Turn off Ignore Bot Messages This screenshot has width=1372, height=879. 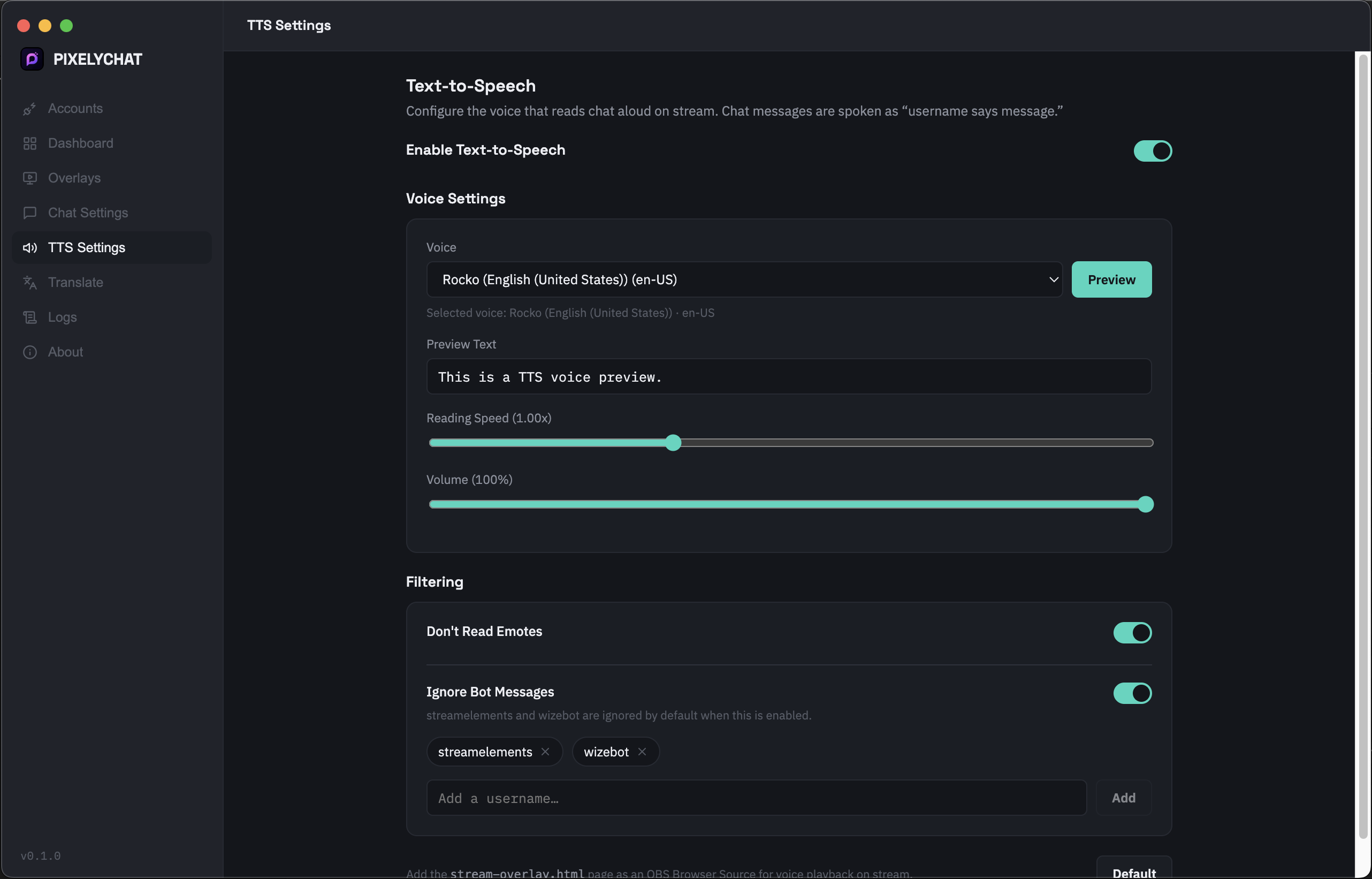[1132, 693]
